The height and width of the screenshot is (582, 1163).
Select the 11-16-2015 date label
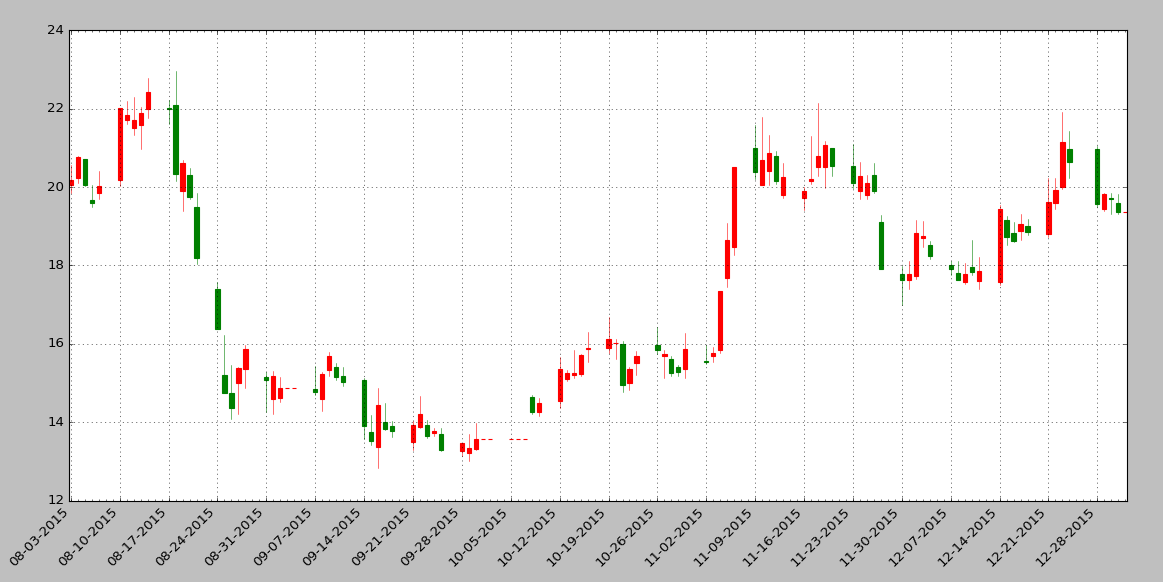(x=772, y=537)
